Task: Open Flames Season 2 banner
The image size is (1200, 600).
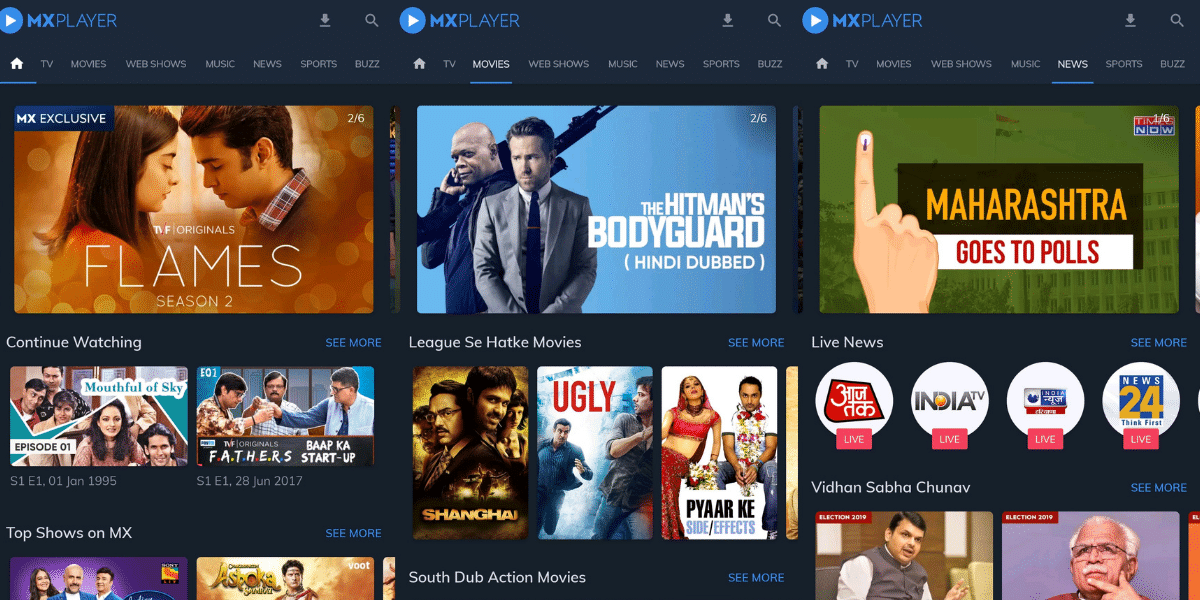Action: [x=194, y=209]
